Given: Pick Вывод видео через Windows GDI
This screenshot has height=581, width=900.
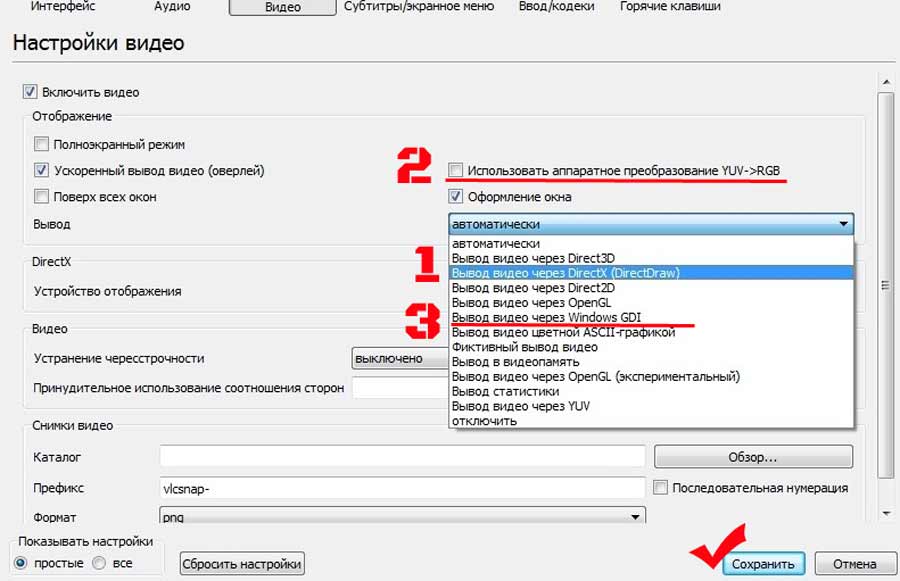Looking at the screenshot, I should click(x=651, y=317).
